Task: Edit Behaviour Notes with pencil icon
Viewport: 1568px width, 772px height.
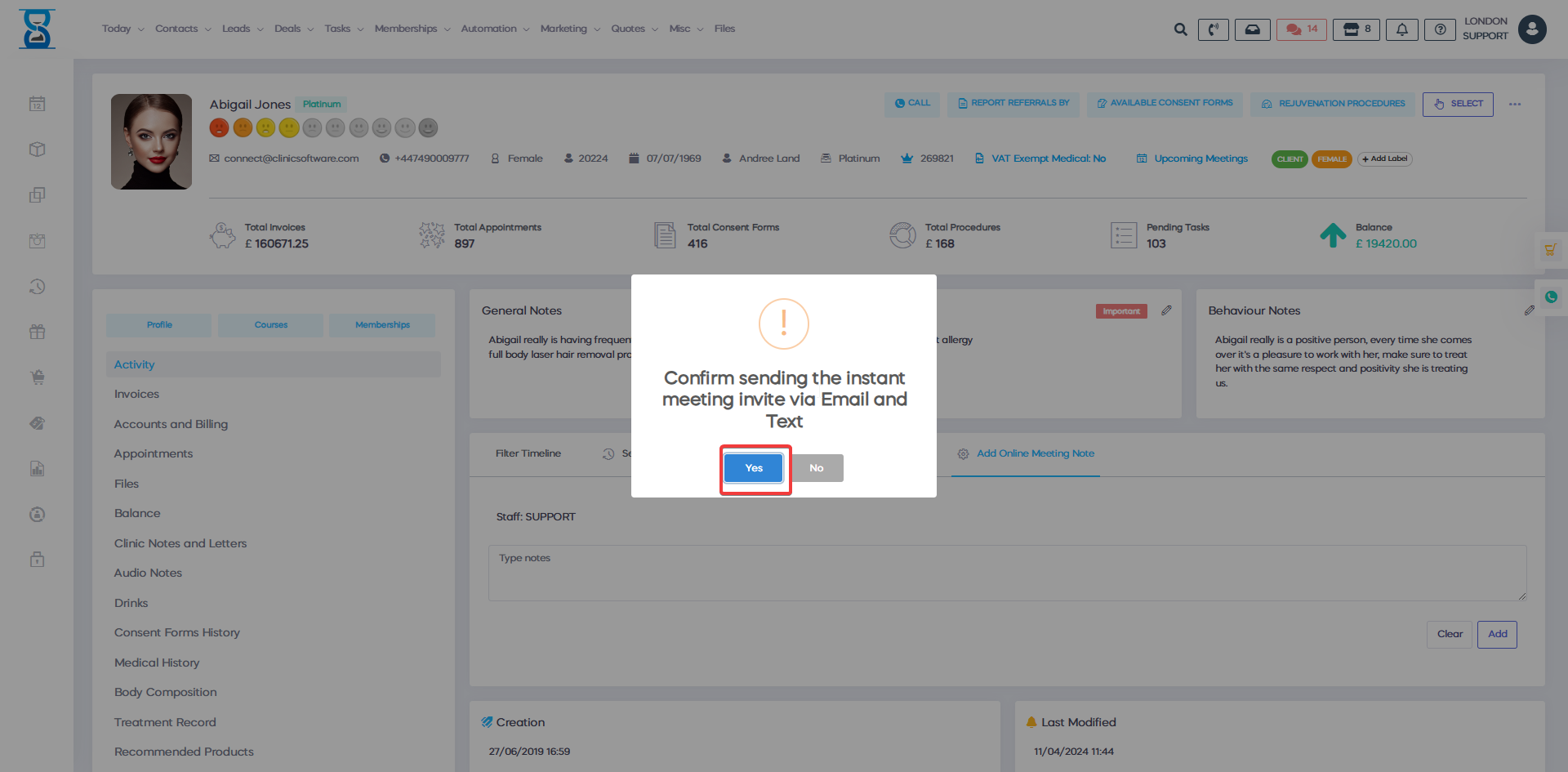Action: pyautogui.click(x=1529, y=310)
